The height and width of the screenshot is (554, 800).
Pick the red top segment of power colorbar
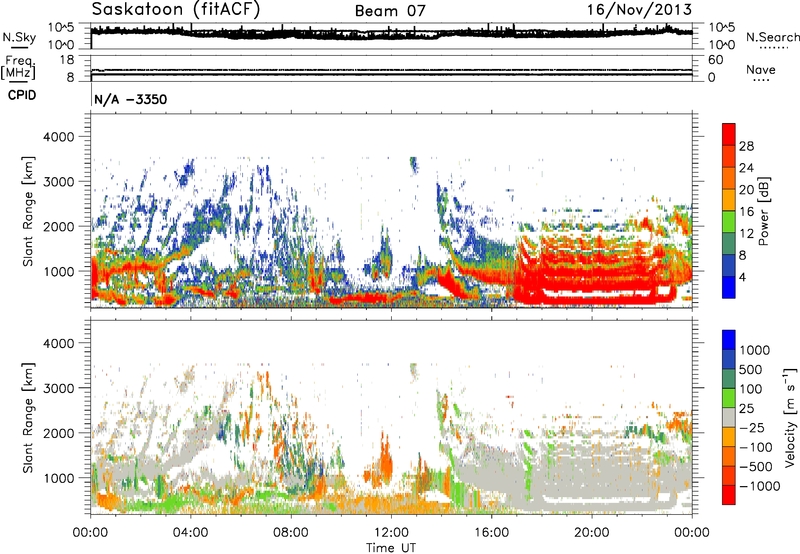click(729, 134)
